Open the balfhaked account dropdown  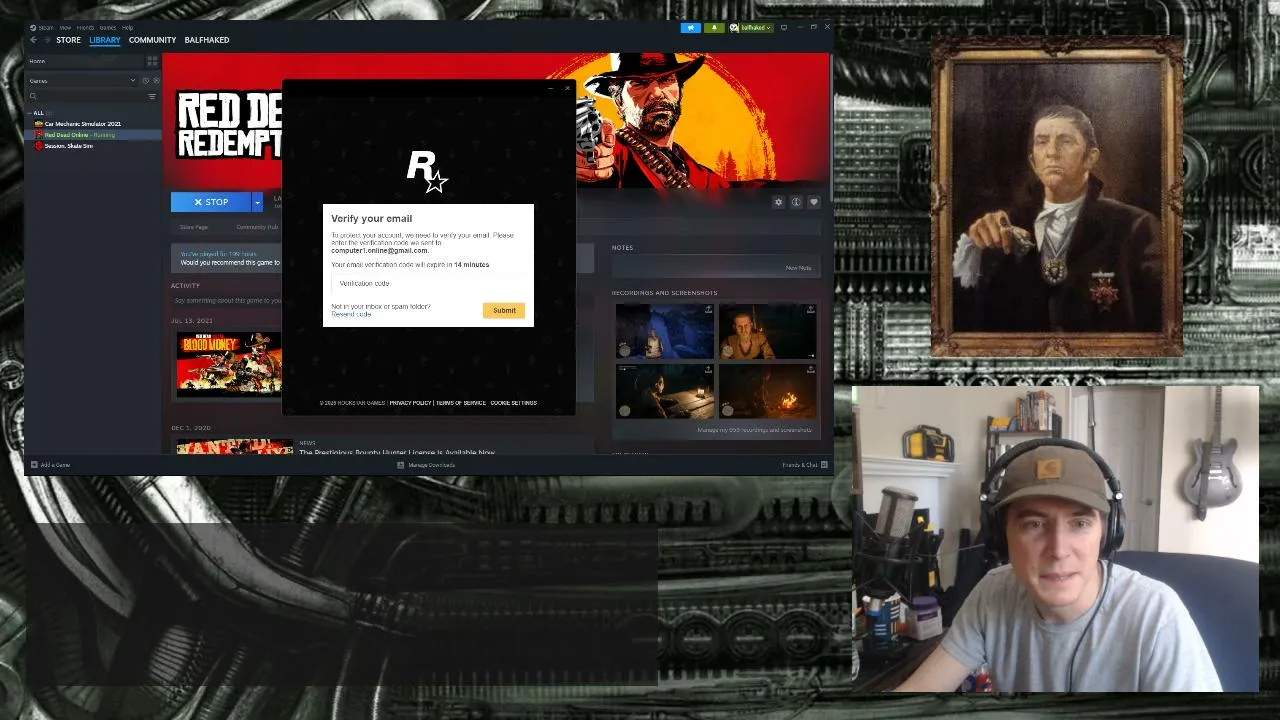(x=755, y=27)
